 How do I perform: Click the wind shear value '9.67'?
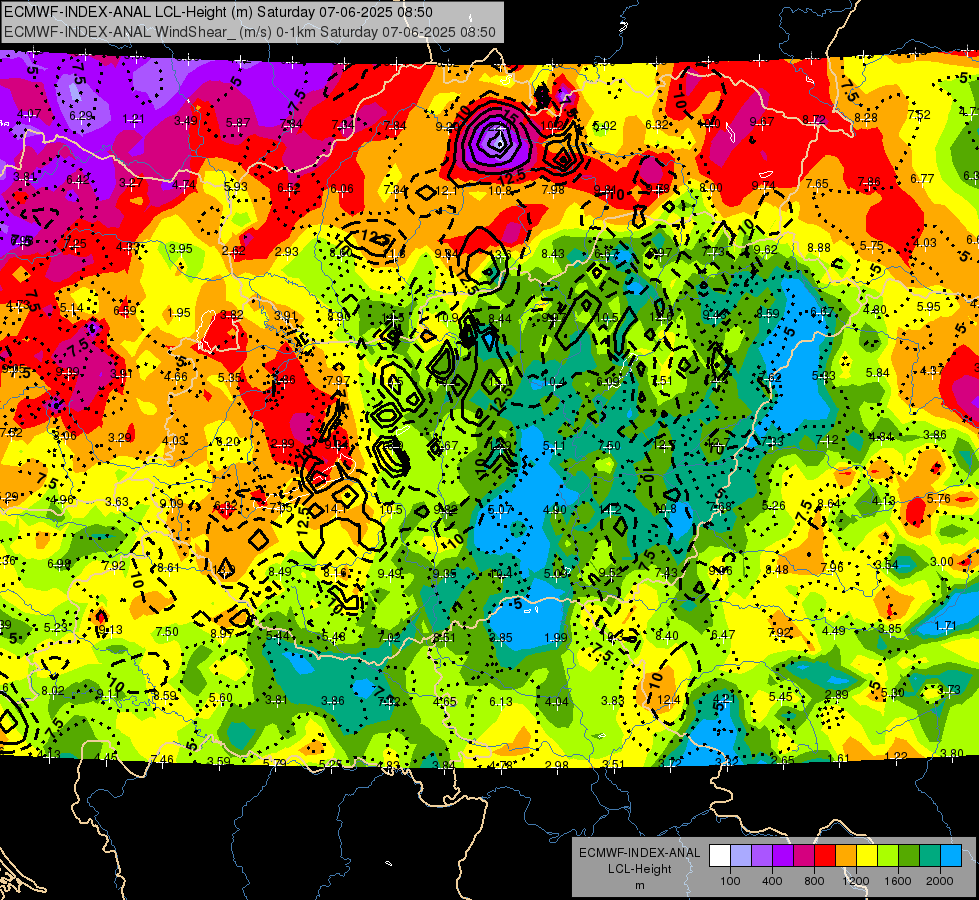coord(762,122)
